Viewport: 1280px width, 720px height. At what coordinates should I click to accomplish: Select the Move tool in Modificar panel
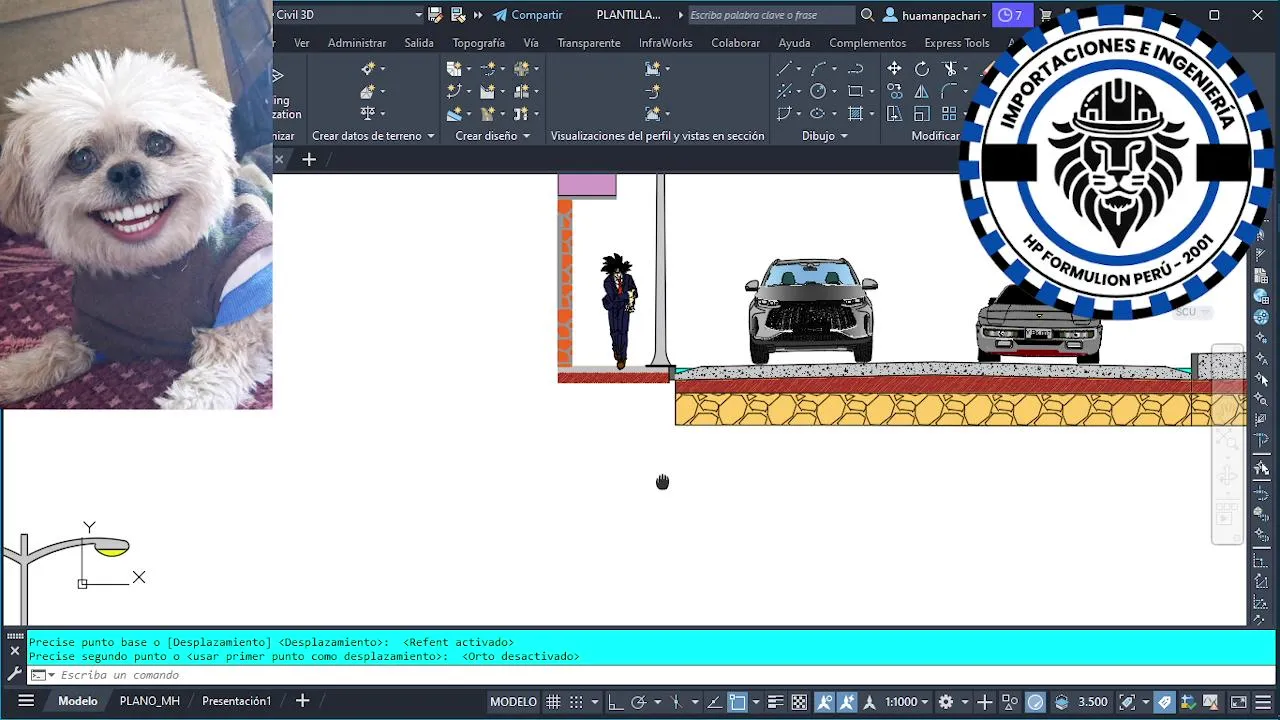(894, 69)
